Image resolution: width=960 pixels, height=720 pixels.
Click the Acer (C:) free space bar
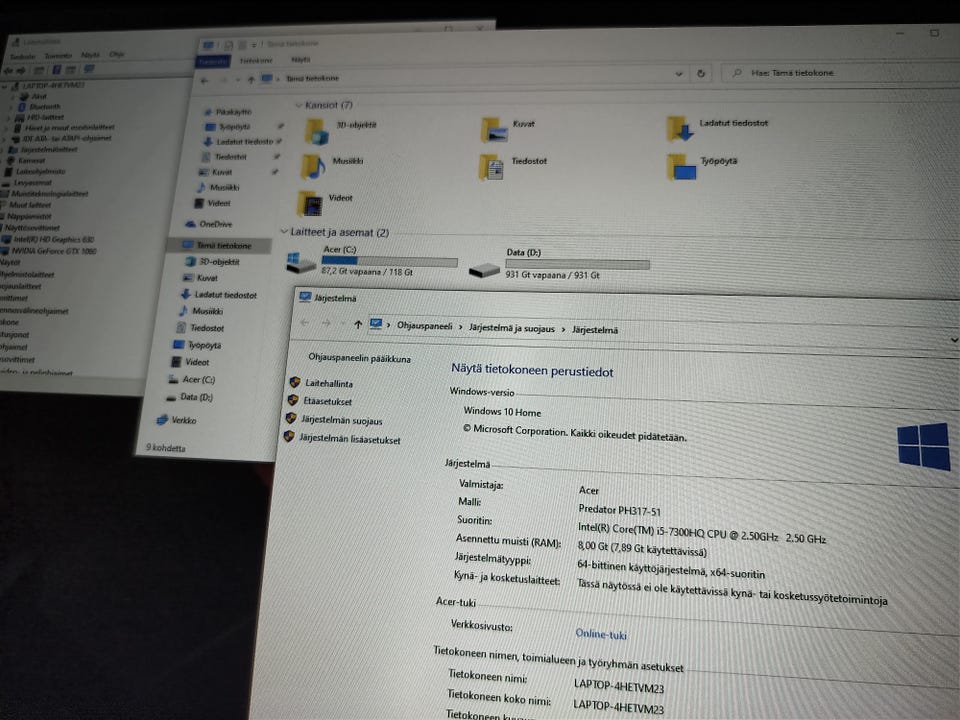389,261
